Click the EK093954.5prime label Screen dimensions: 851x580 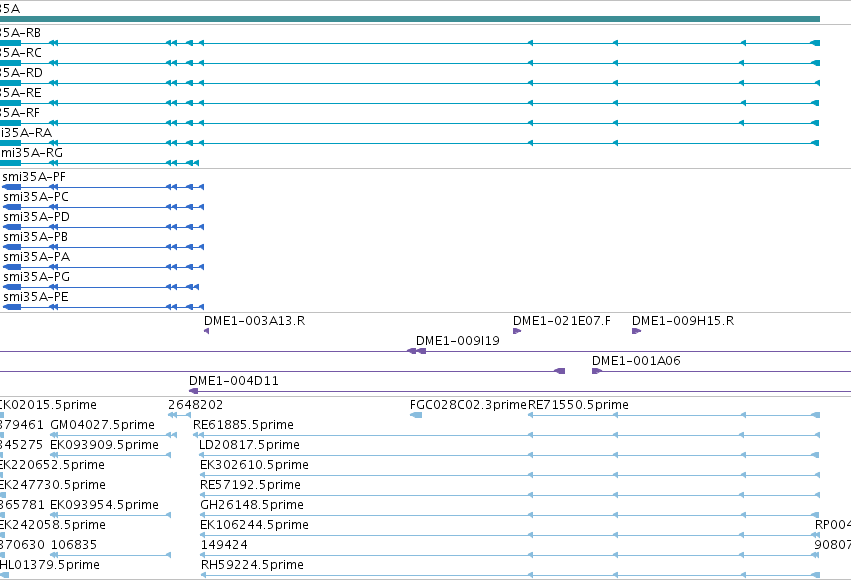coord(104,505)
